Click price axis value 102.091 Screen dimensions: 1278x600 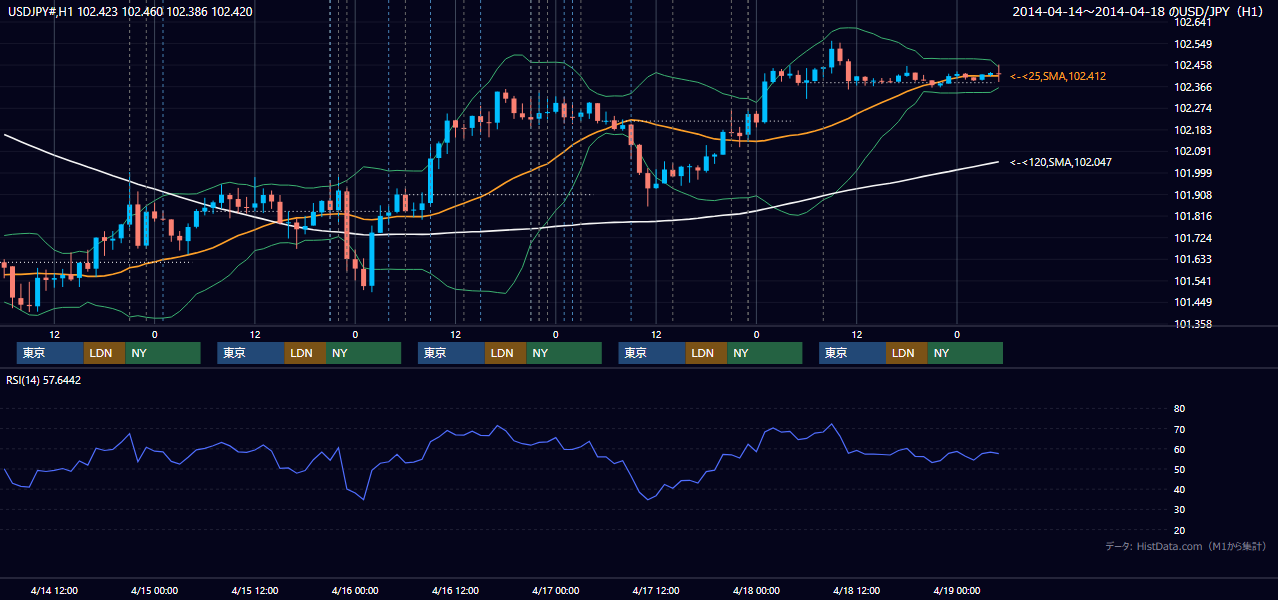click(1193, 152)
